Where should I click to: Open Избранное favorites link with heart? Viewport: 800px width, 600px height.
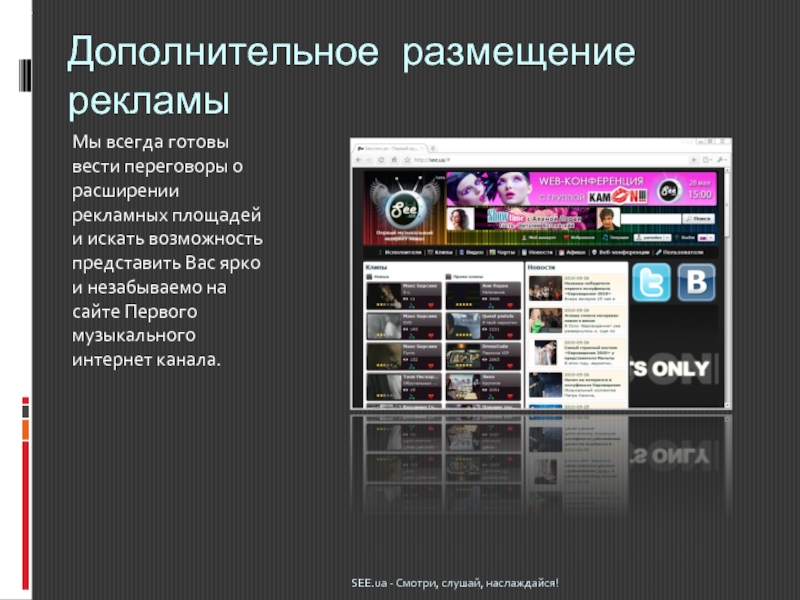(579, 237)
